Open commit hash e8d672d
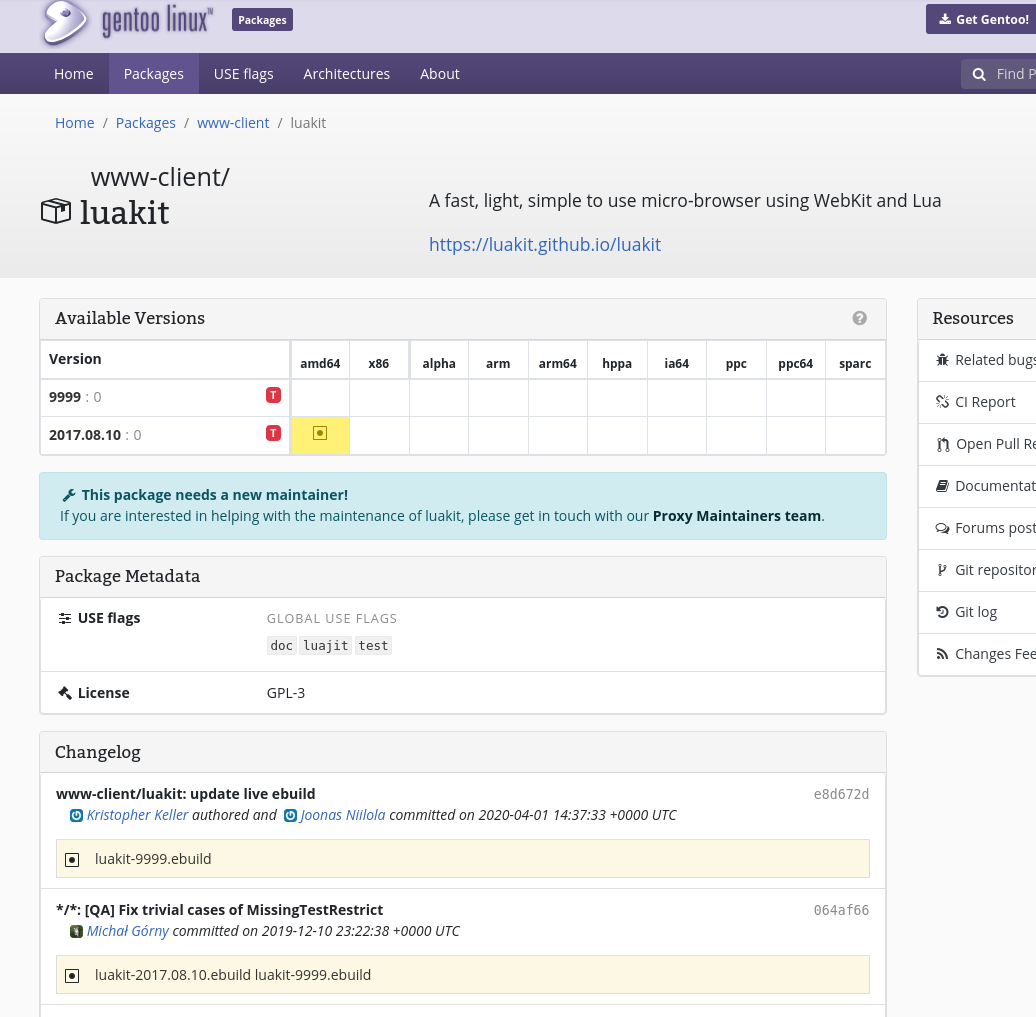 point(841,794)
